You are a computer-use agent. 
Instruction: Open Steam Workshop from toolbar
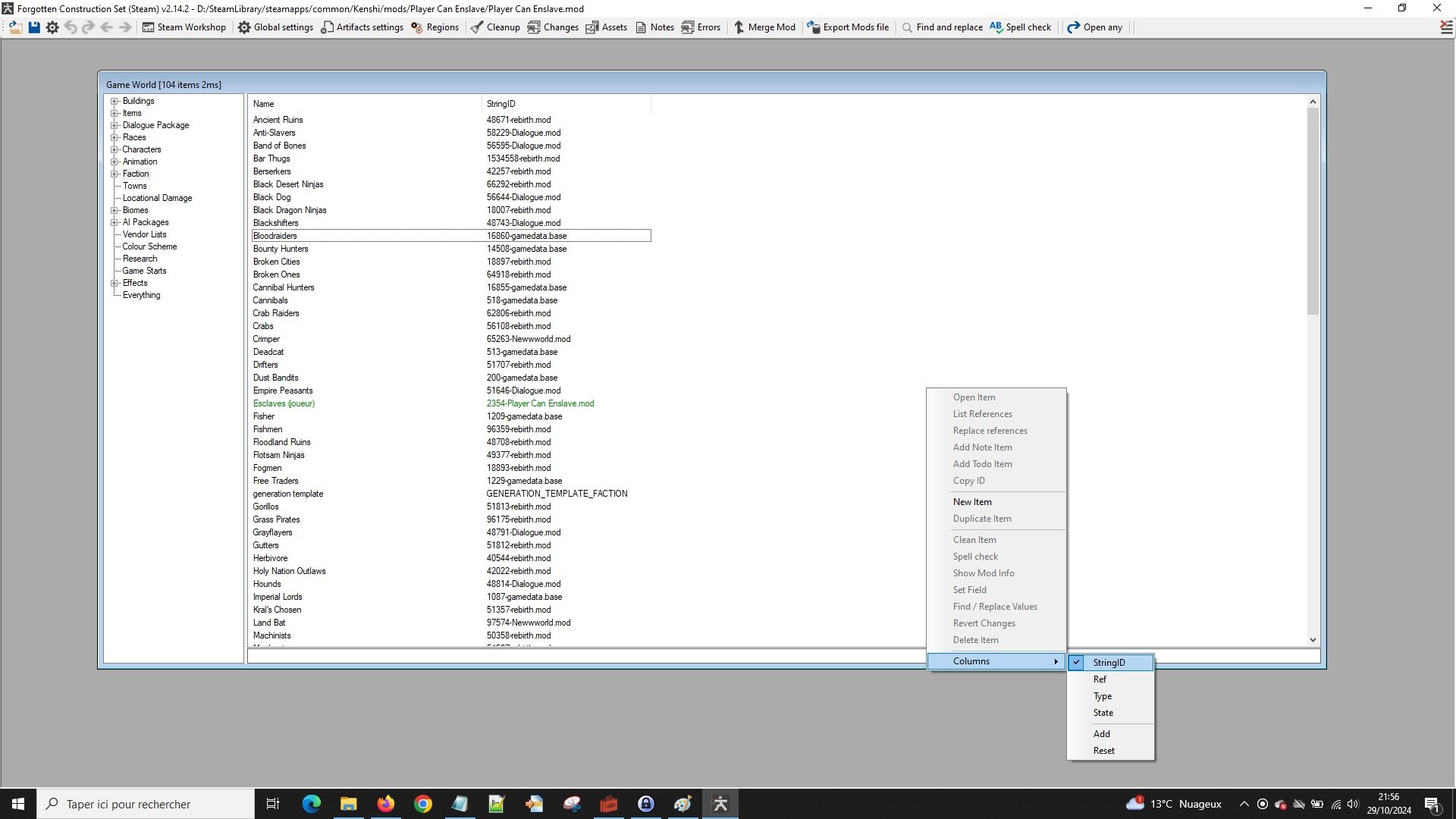[184, 27]
